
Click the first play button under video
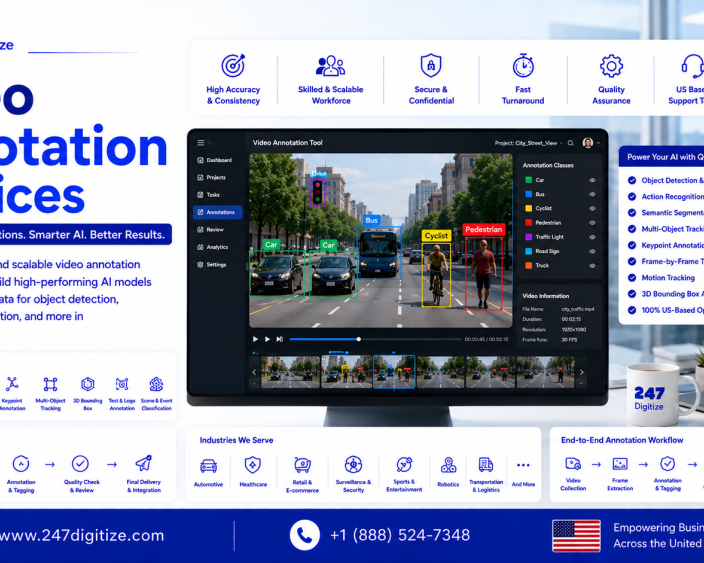tap(255, 339)
